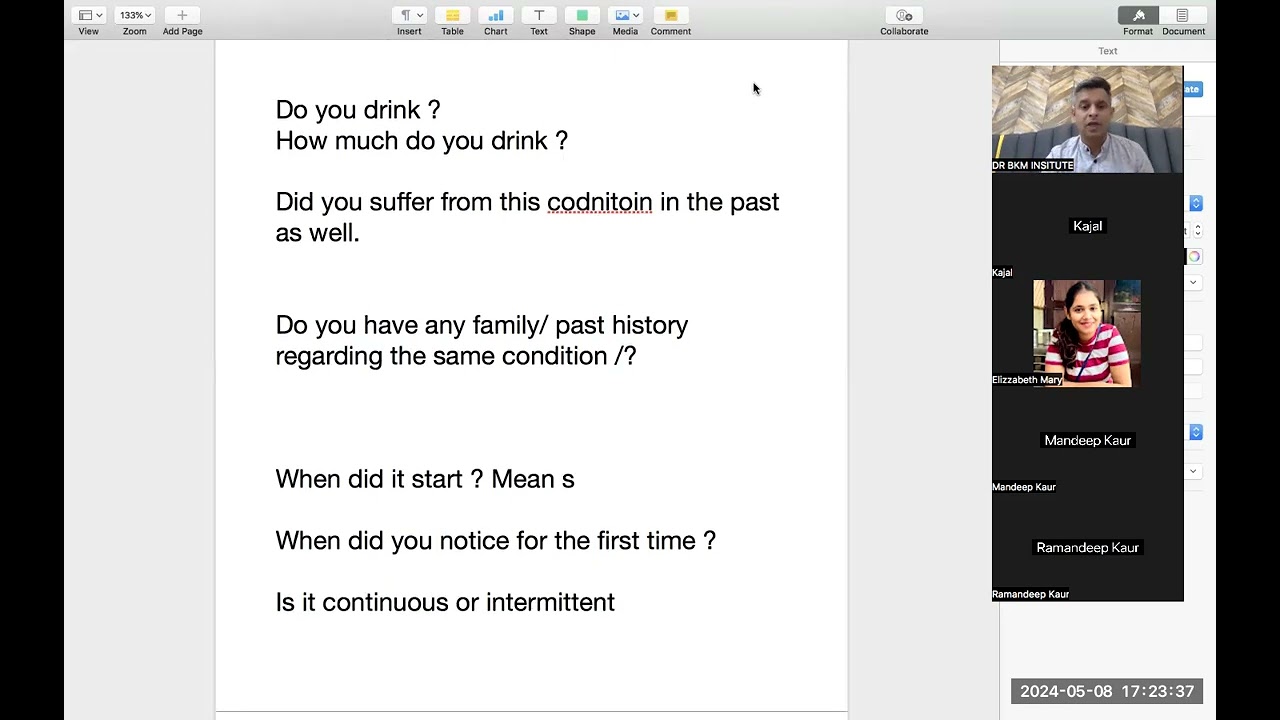Open the Format inspector brush icon
This screenshot has width=1280, height=720.
click(x=1138, y=15)
